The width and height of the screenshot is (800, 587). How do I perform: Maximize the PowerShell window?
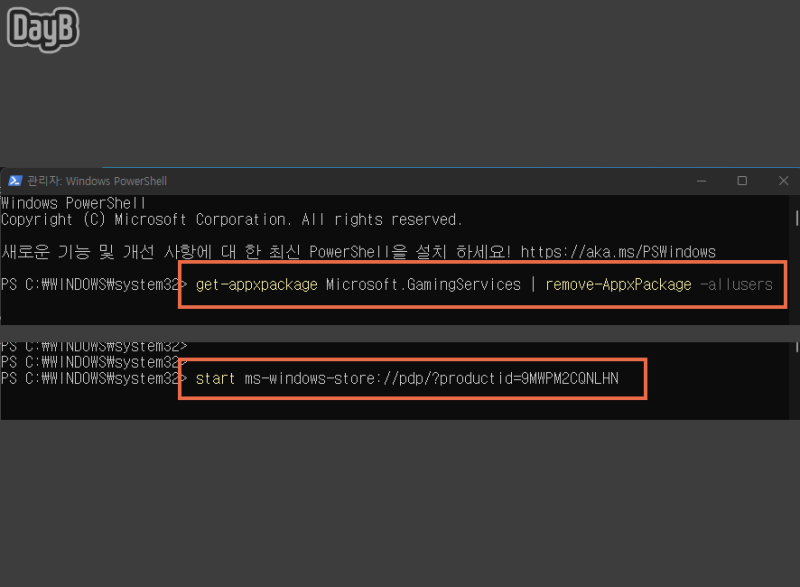click(742, 181)
